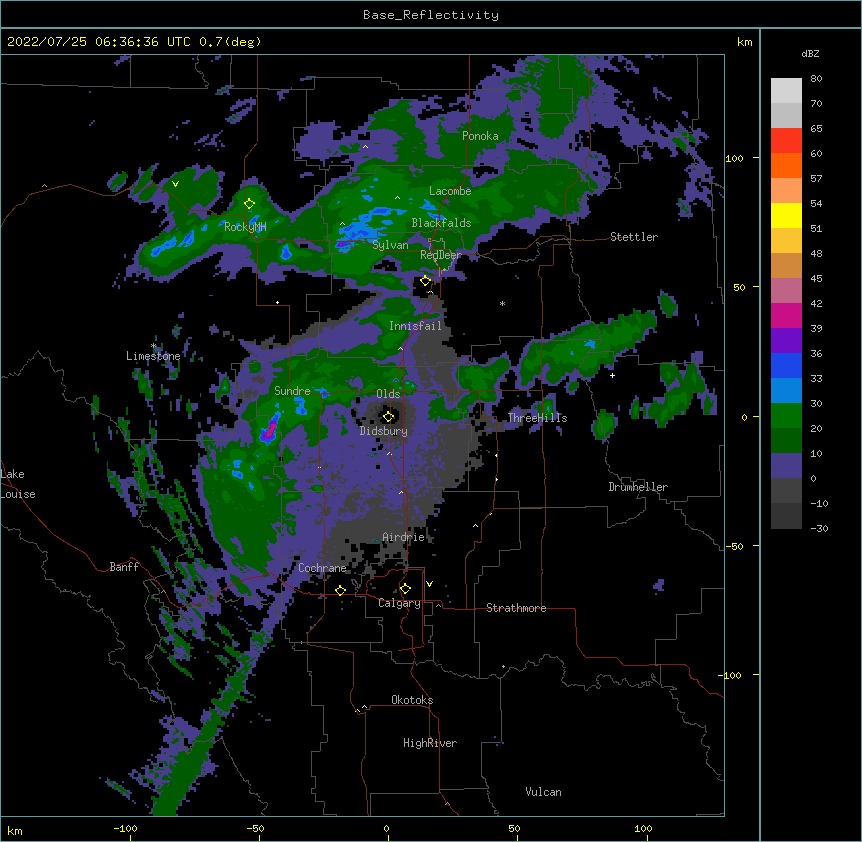
Task: Click the Okotoks label
Action: tap(412, 700)
